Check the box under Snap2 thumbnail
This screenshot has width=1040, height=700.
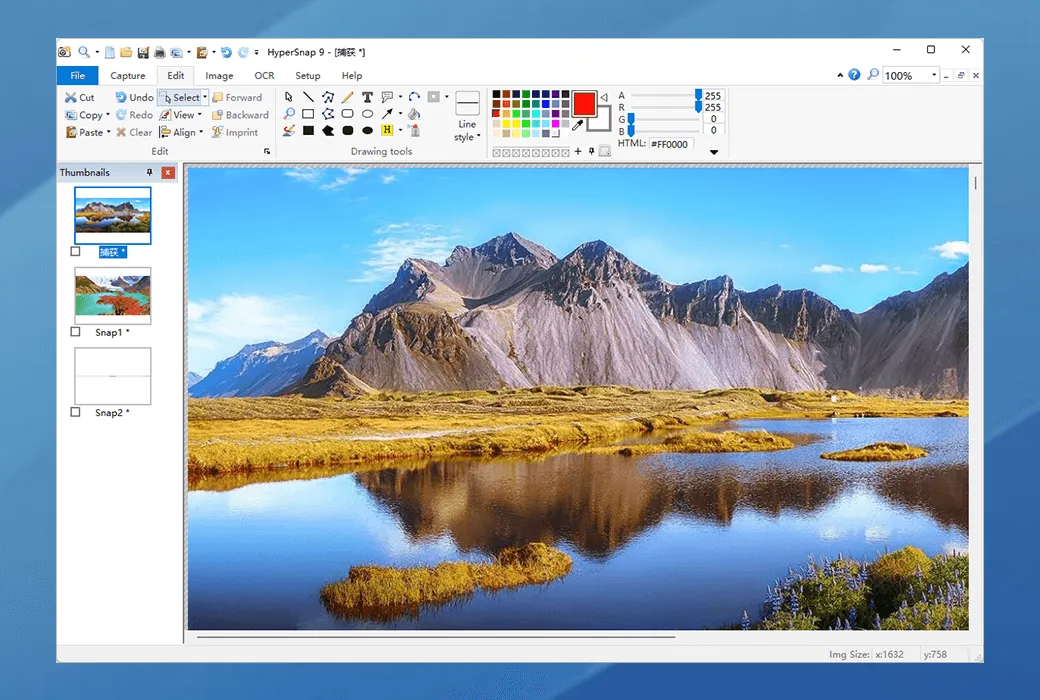pyautogui.click(x=75, y=412)
